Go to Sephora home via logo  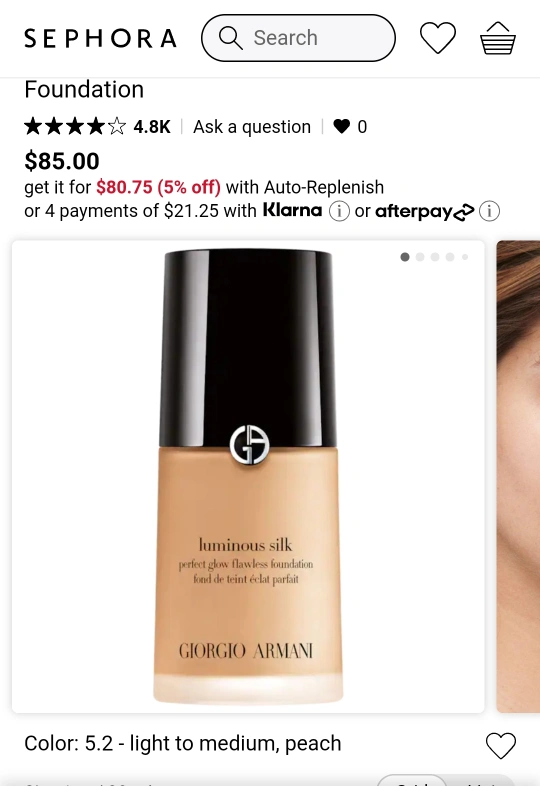pyautogui.click(x=100, y=38)
